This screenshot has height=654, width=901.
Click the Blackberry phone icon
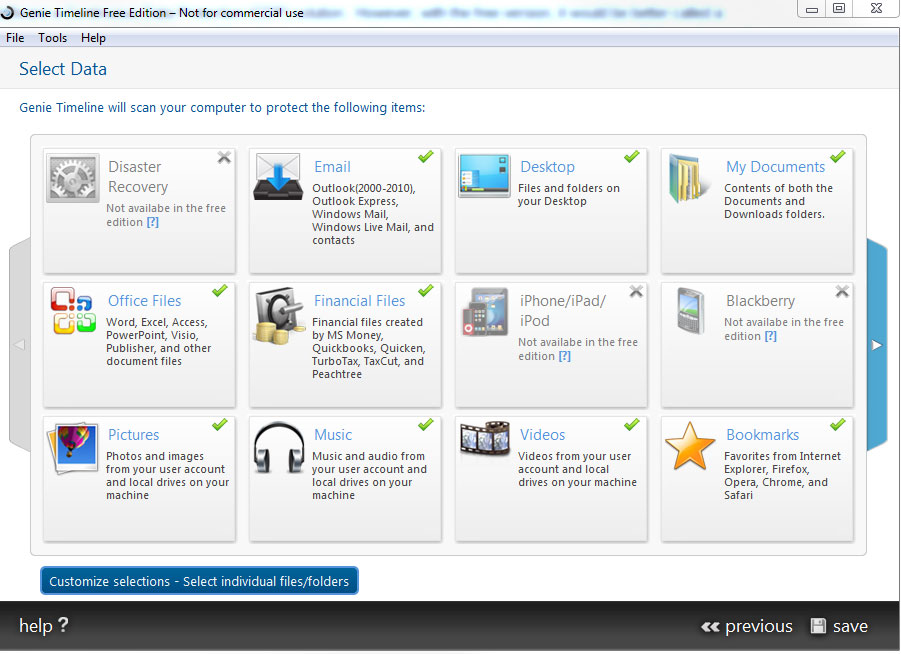[x=691, y=311]
